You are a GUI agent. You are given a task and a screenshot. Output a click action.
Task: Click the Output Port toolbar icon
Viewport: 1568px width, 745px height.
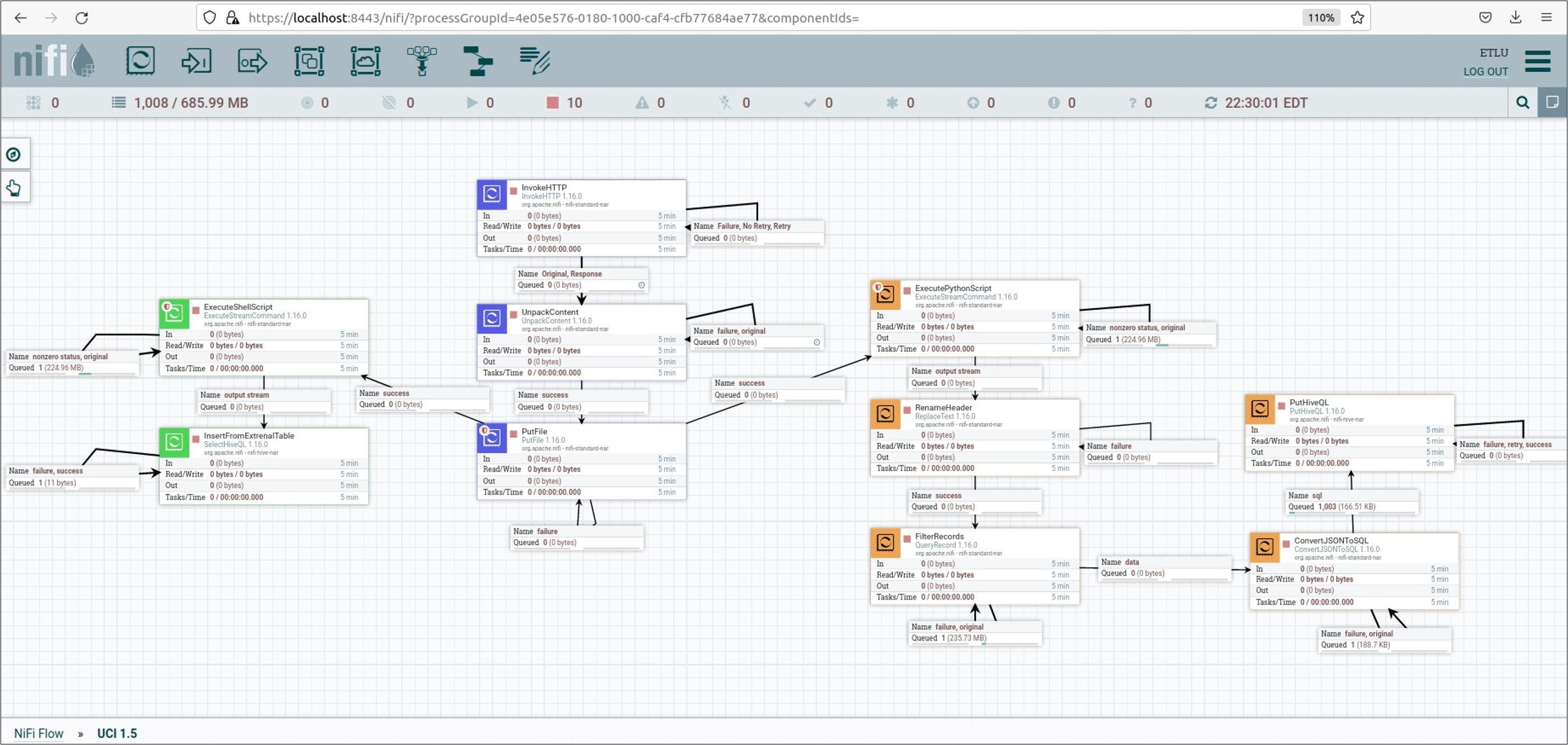pos(252,61)
